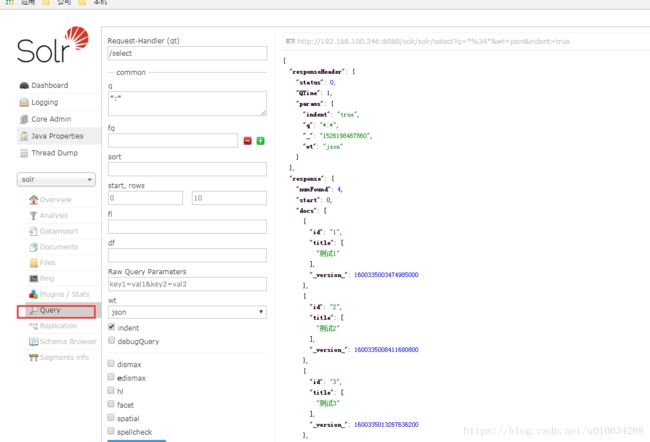Click the "numFound" response key

click(x=313, y=189)
